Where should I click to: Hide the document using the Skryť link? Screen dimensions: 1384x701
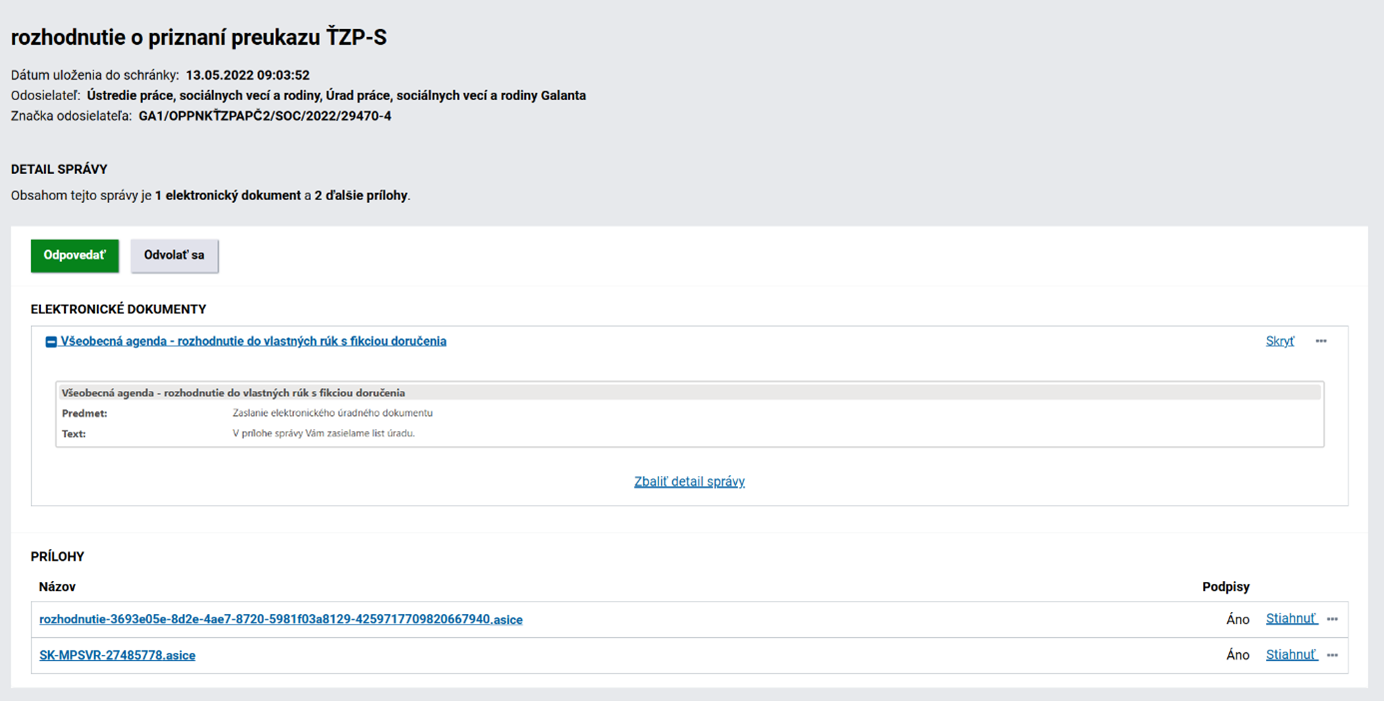coord(1280,342)
